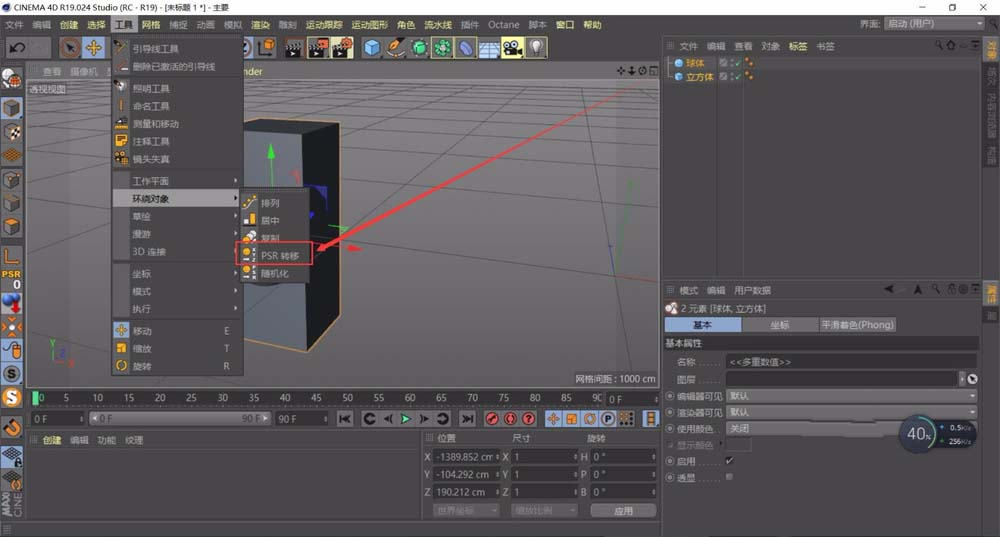The width and height of the screenshot is (1000, 537).
Task: Select 随机化 in the submenu
Action: tap(274, 273)
